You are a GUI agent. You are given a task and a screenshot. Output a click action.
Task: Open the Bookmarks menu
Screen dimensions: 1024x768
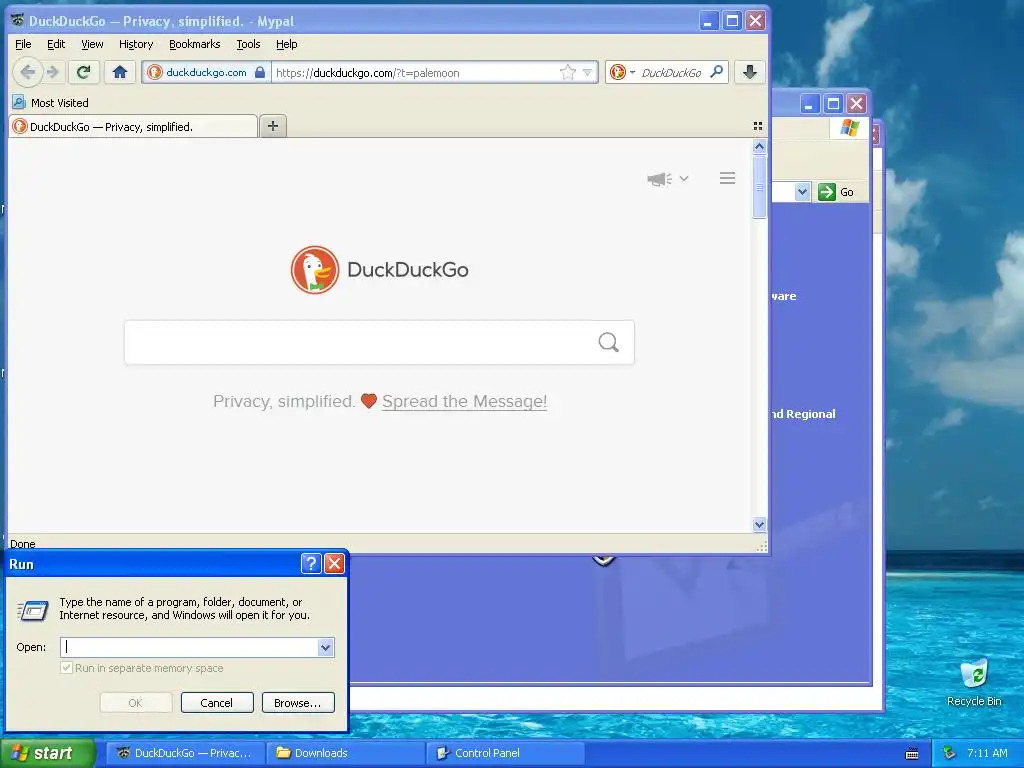coord(195,44)
